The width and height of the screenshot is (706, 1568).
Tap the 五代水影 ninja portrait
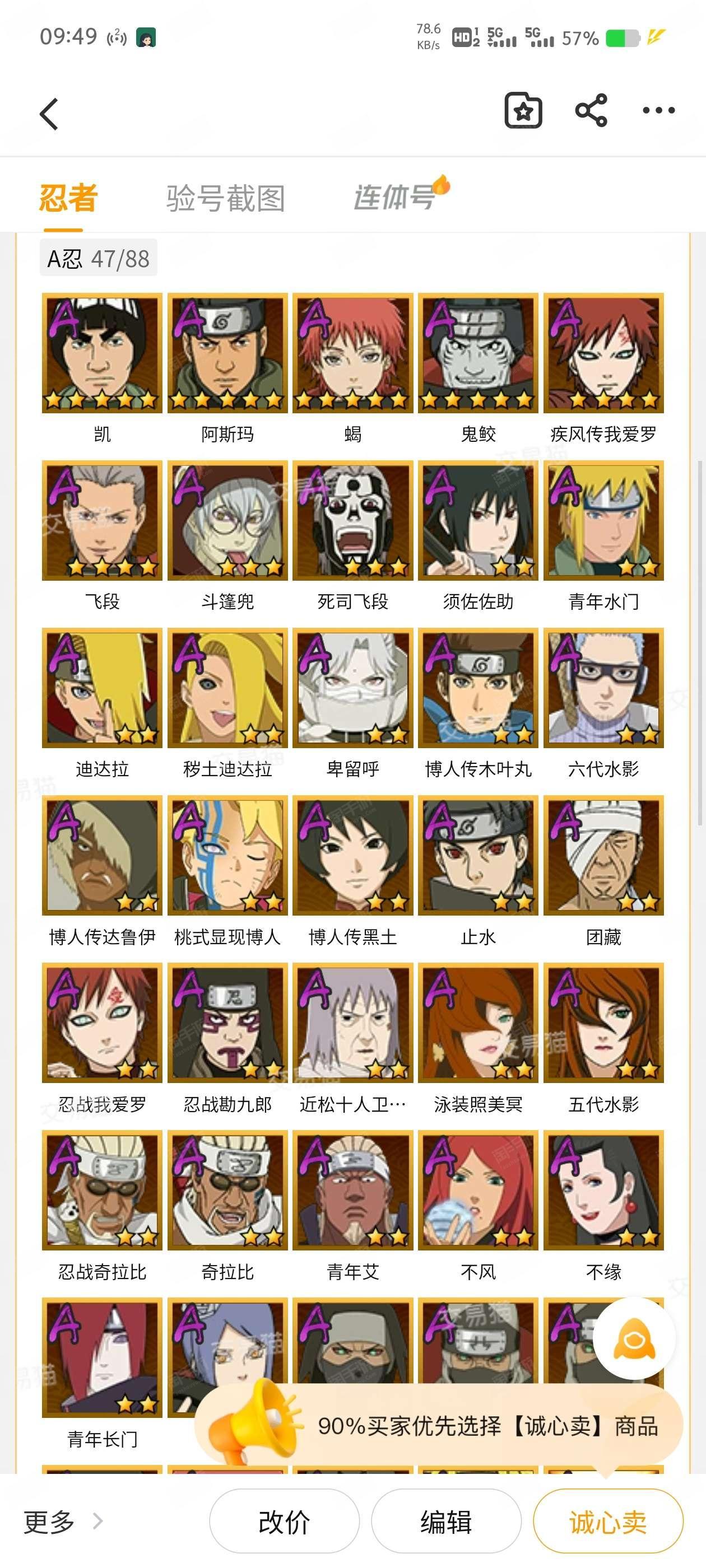pos(603,1023)
